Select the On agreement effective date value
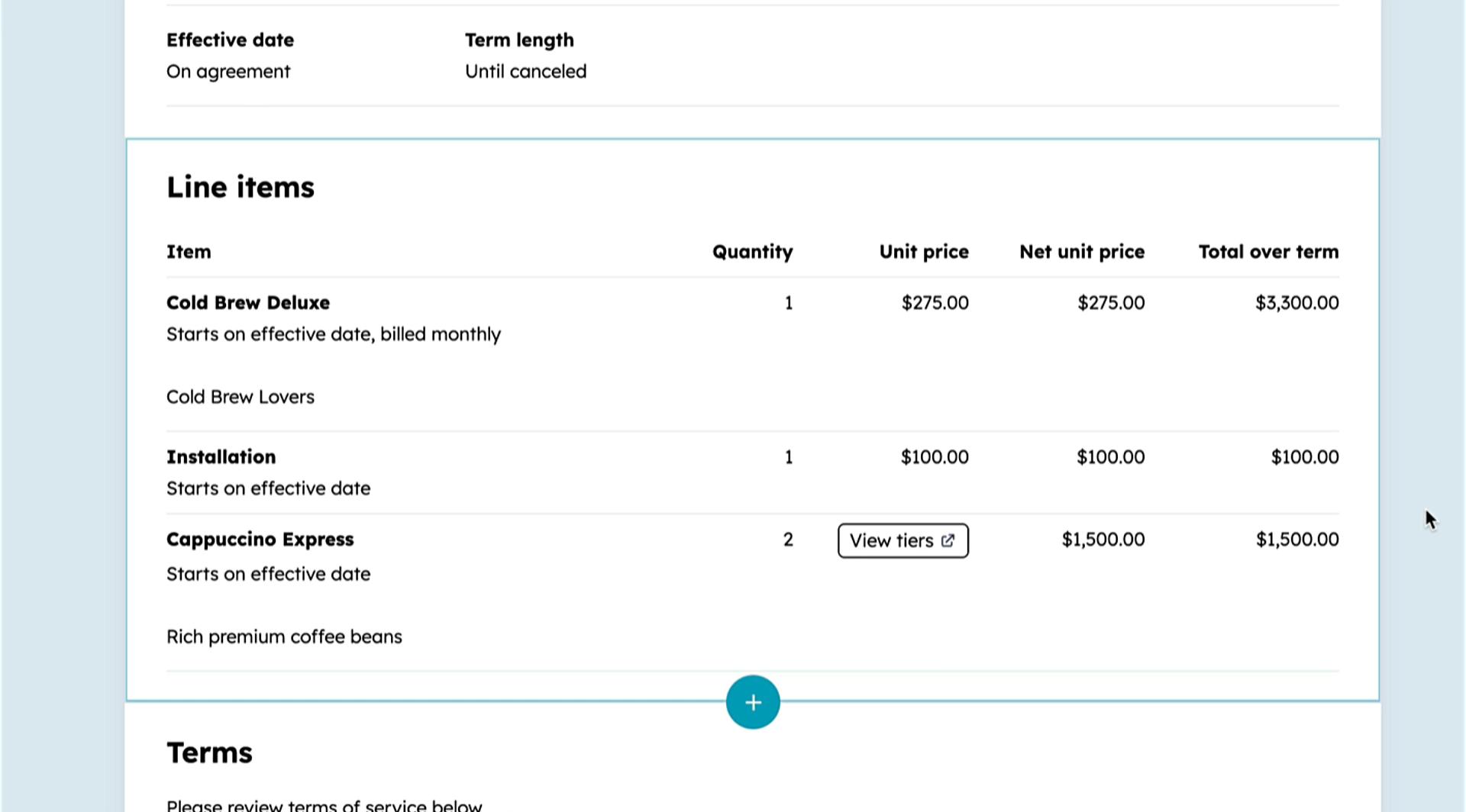This screenshot has height=812, width=1466. (x=228, y=72)
